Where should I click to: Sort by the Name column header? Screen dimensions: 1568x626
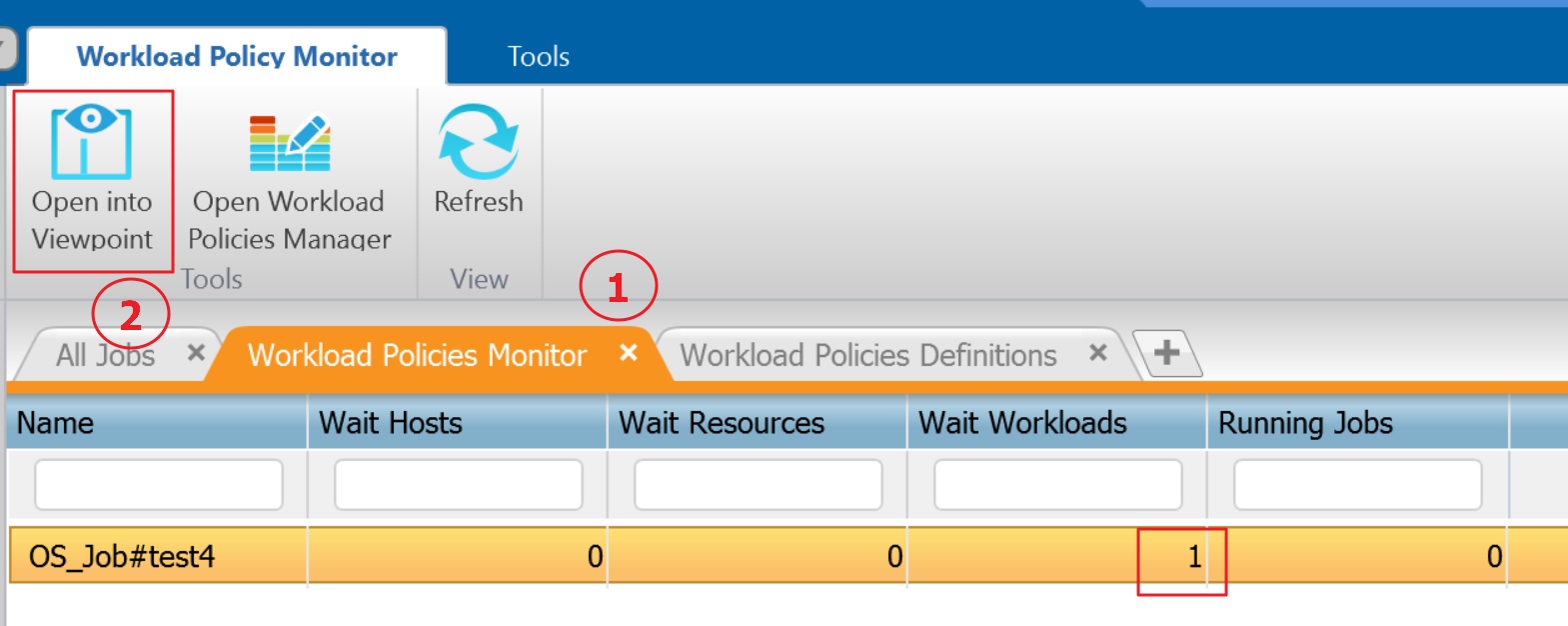pos(56,423)
